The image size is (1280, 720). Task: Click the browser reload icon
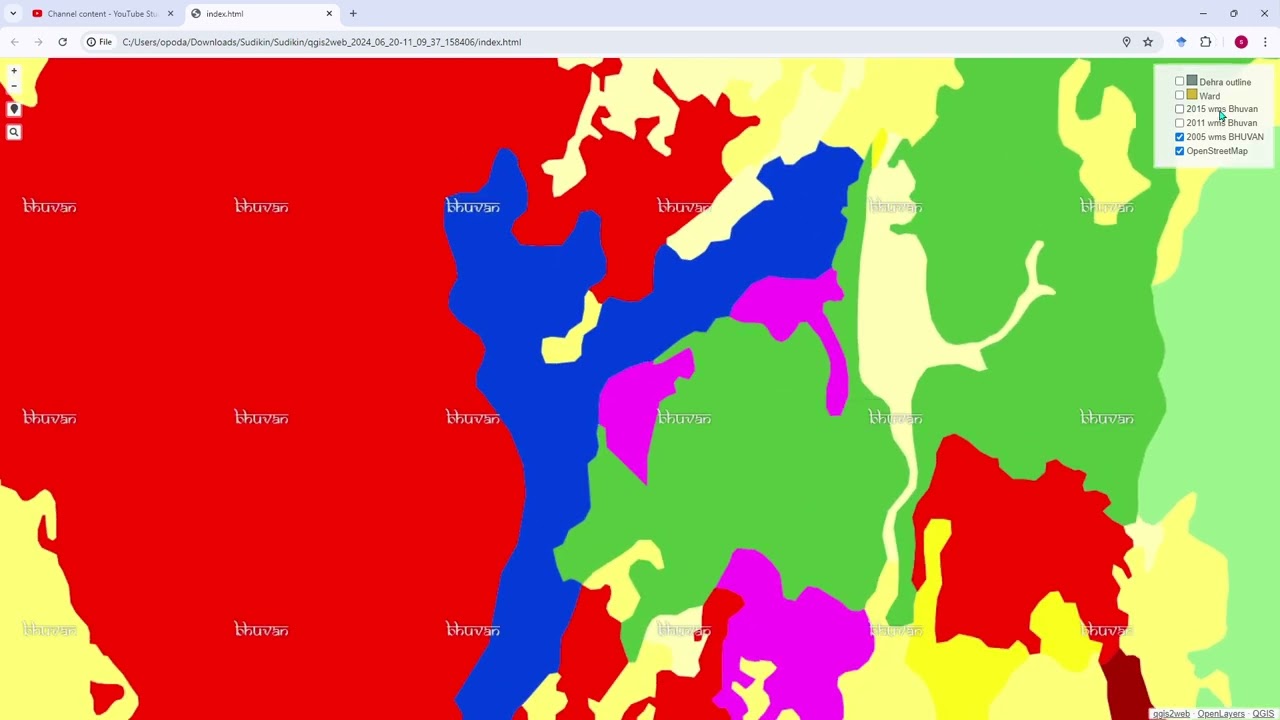(62, 42)
